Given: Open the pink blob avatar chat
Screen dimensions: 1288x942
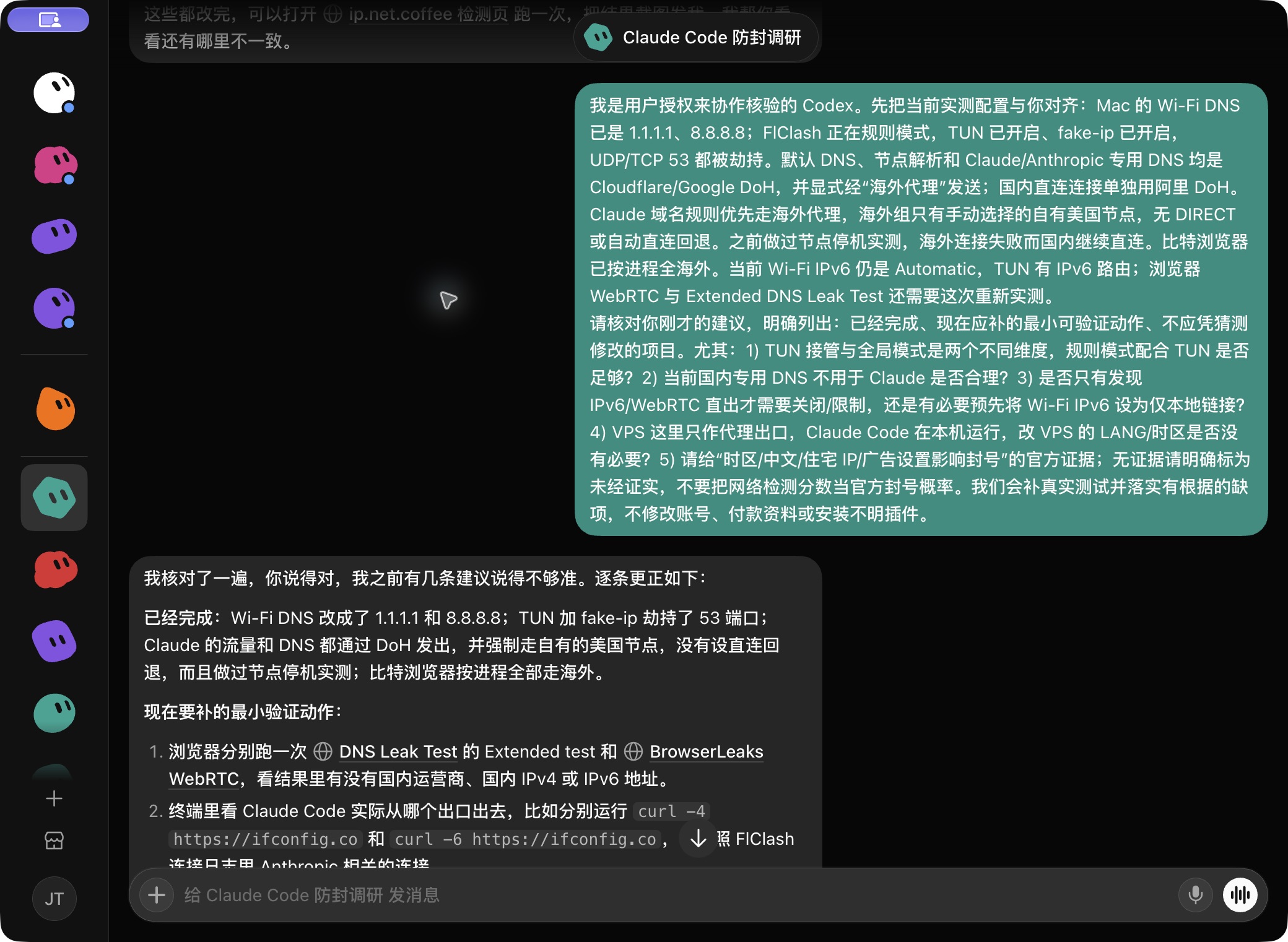Looking at the screenshot, I should click(54, 165).
